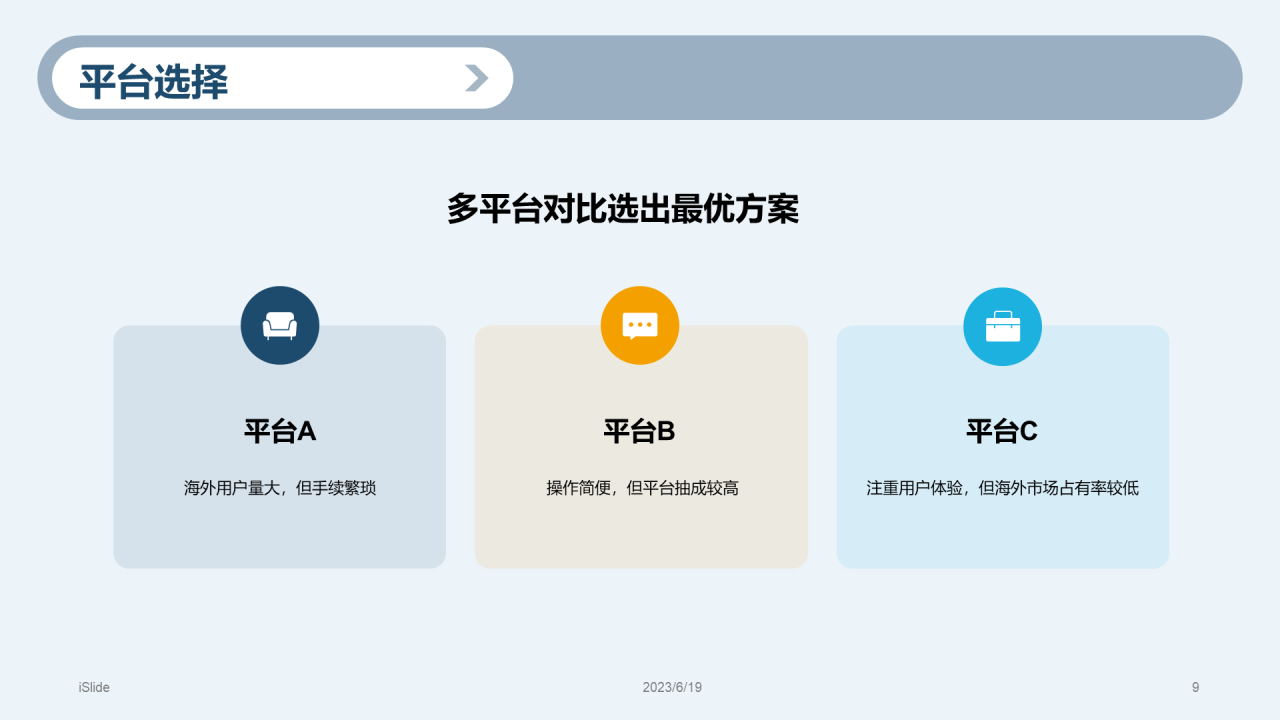The image size is (1280, 720).
Task: Select the text 操作简便，但平台抽成较高
Action: tap(642, 488)
